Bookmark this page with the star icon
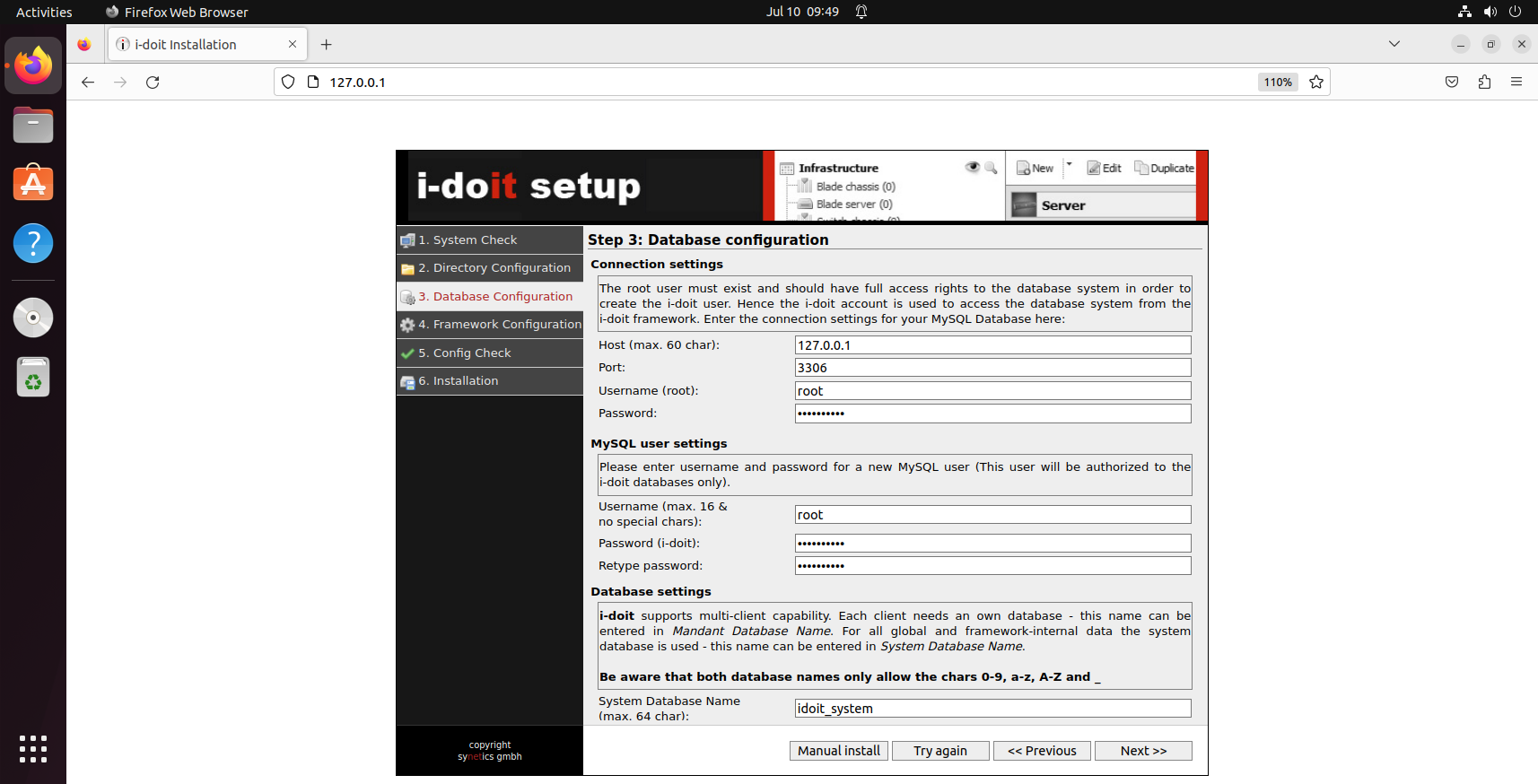This screenshot has height=784, width=1538. click(1316, 83)
